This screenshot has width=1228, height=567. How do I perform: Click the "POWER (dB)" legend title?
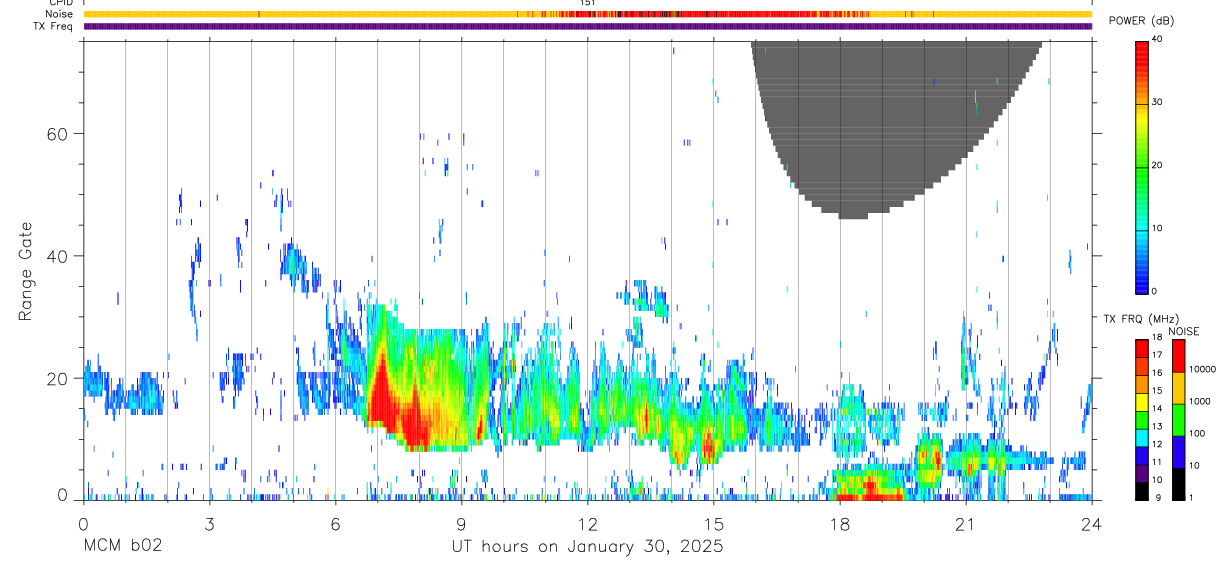(x=1142, y=21)
